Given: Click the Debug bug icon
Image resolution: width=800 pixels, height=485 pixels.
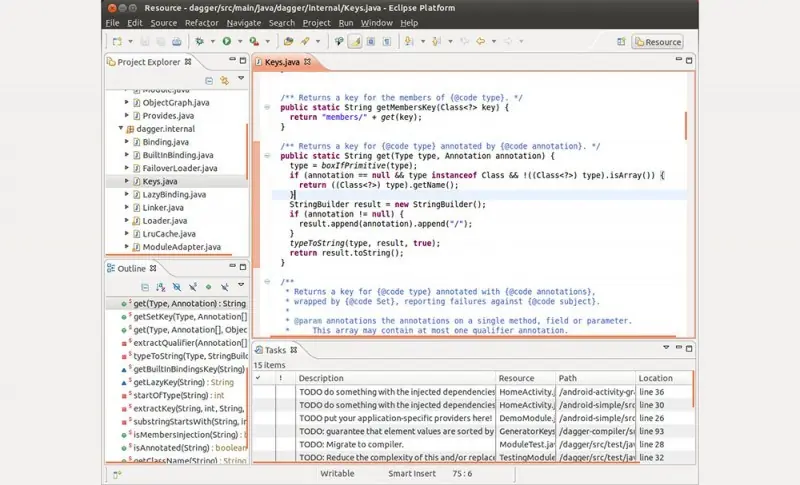Looking at the screenshot, I should [x=199, y=42].
